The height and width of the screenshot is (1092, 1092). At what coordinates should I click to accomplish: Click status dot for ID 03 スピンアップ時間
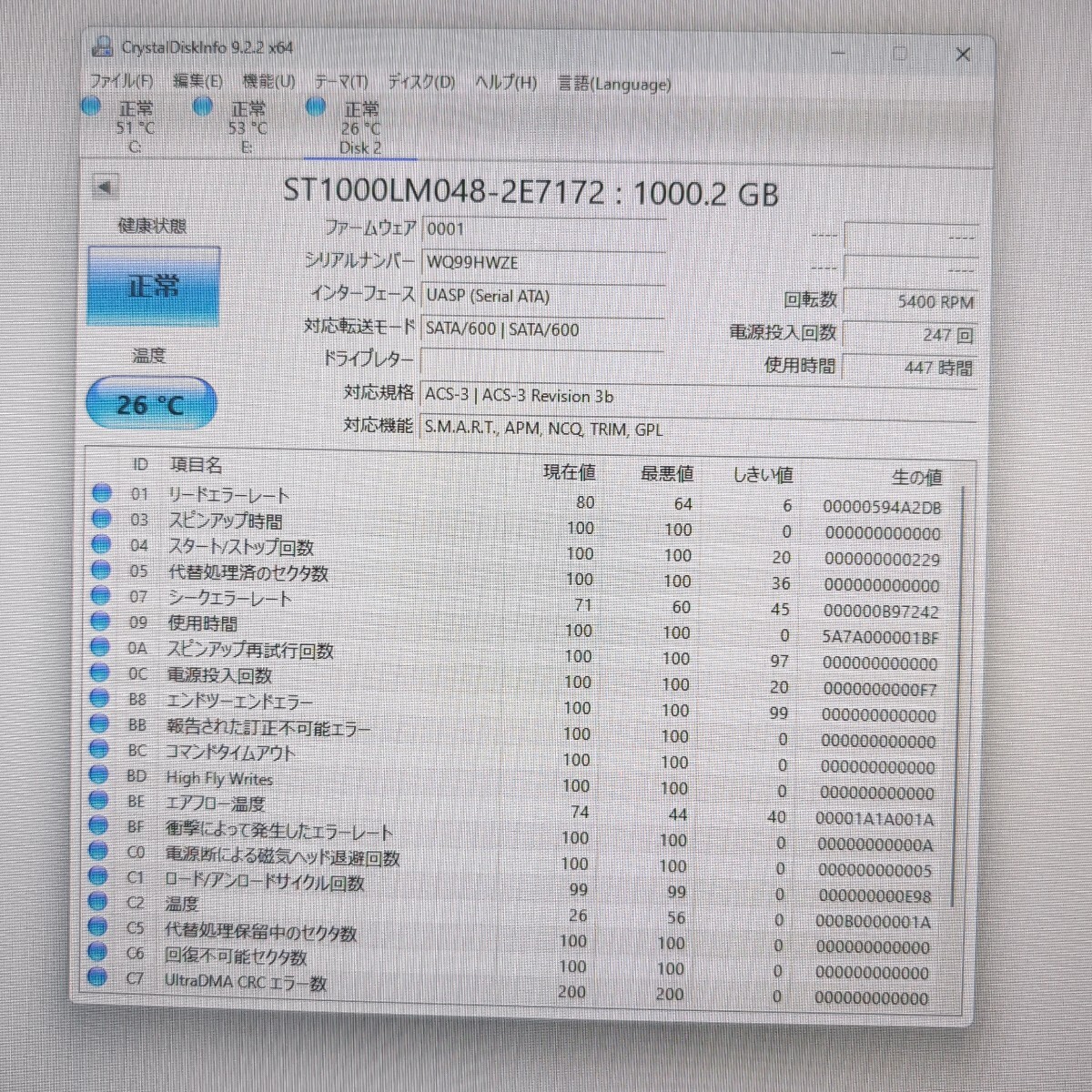pos(102,519)
